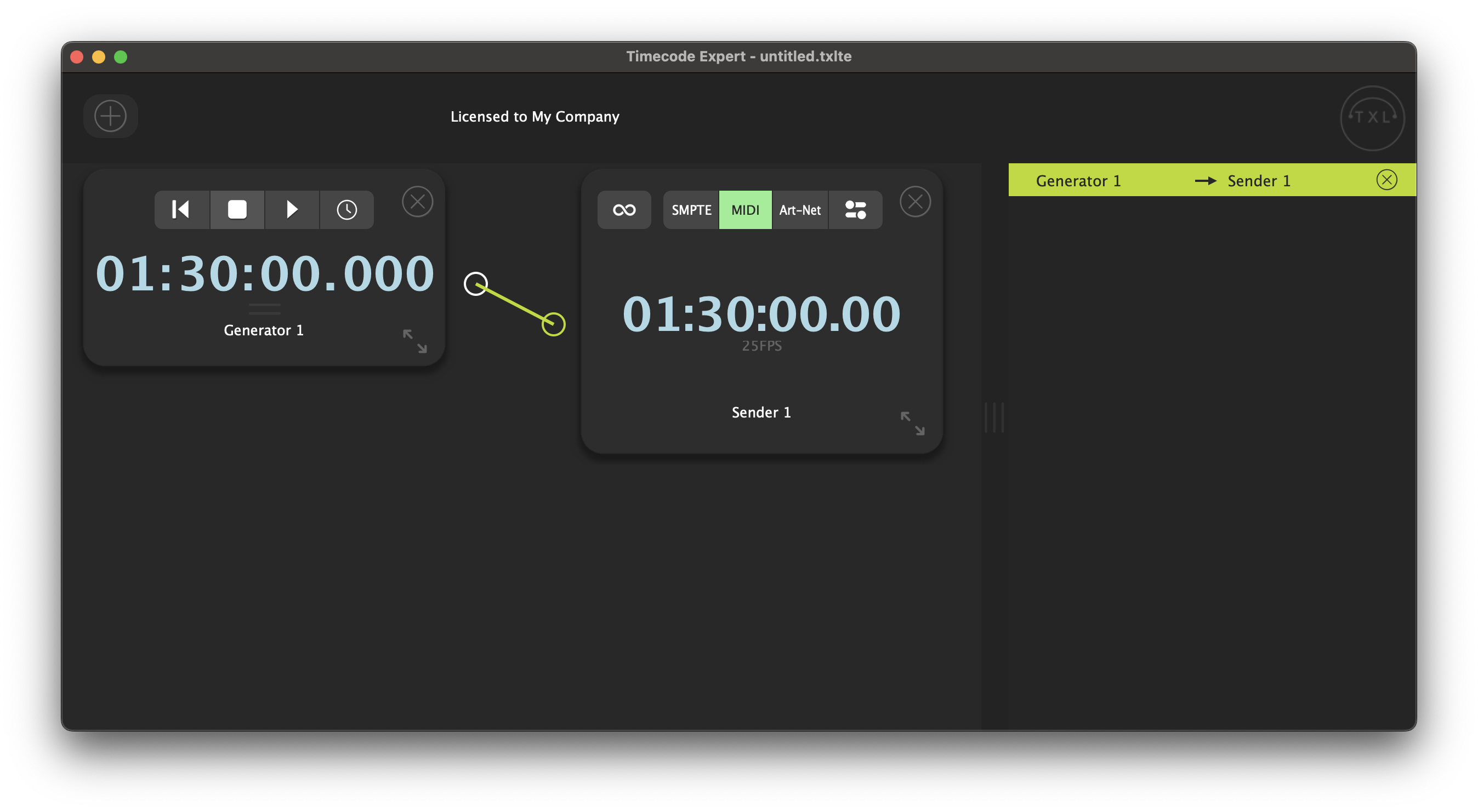Click the 25FPS frame rate label
Screen dimensions: 1478x812
(761, 346)
